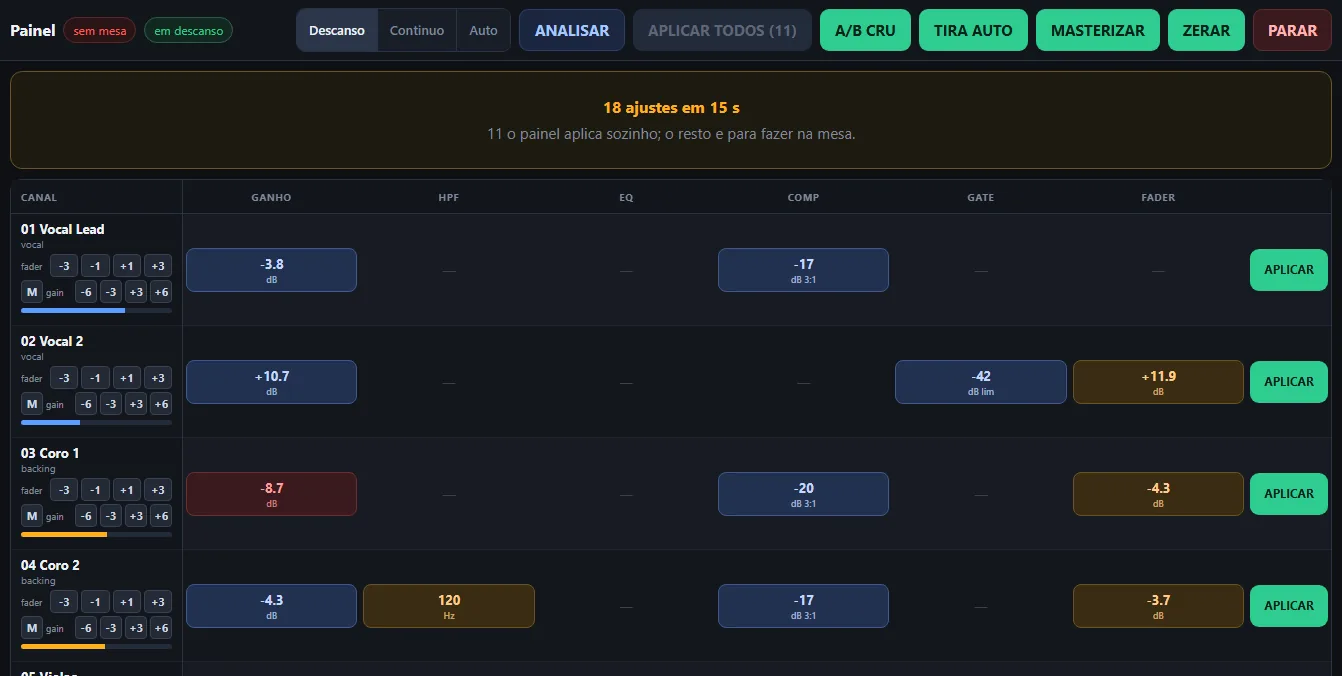Apply suggestions for 04 Coro 2
Image resolution: width=1342 pixels, height=676 pixels.
[x=1289, y=606]
